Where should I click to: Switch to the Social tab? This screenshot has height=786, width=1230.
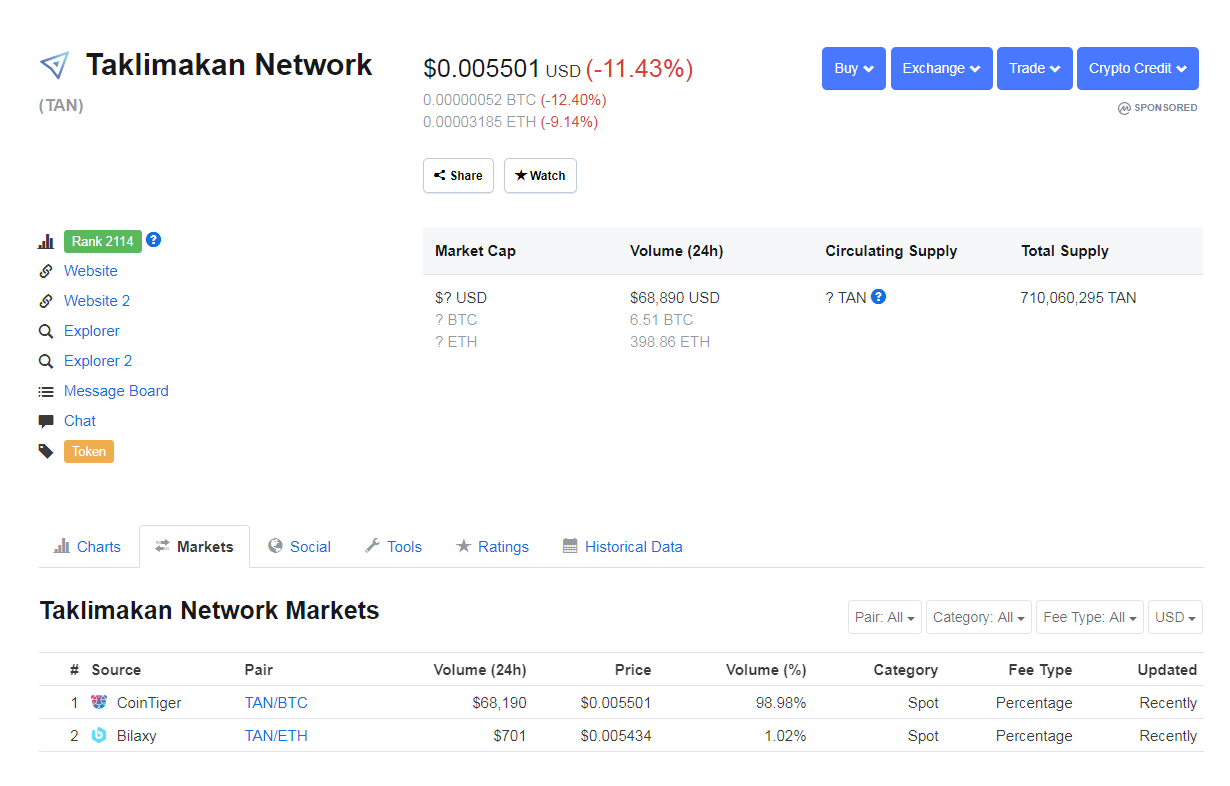(x=299, y=546)
